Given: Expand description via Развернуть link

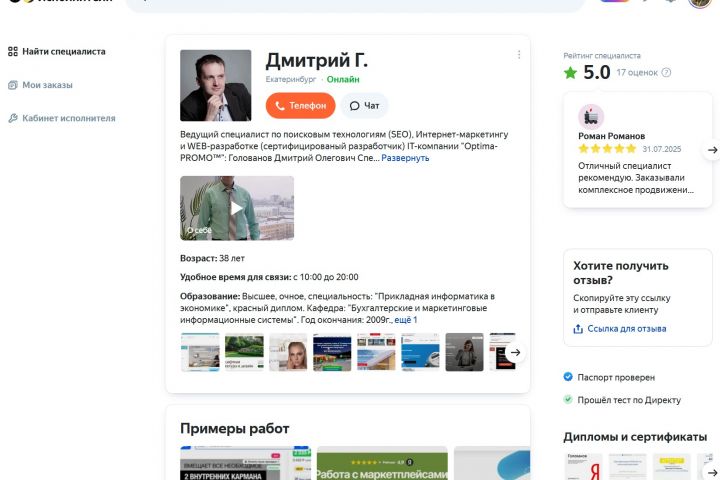Looking at the screenshot, I should 405,158.
